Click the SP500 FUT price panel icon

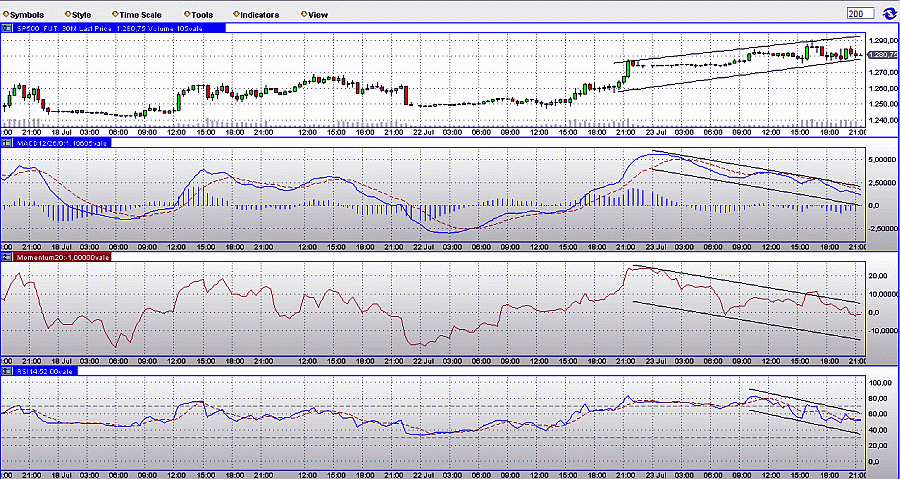coord(5,27)
